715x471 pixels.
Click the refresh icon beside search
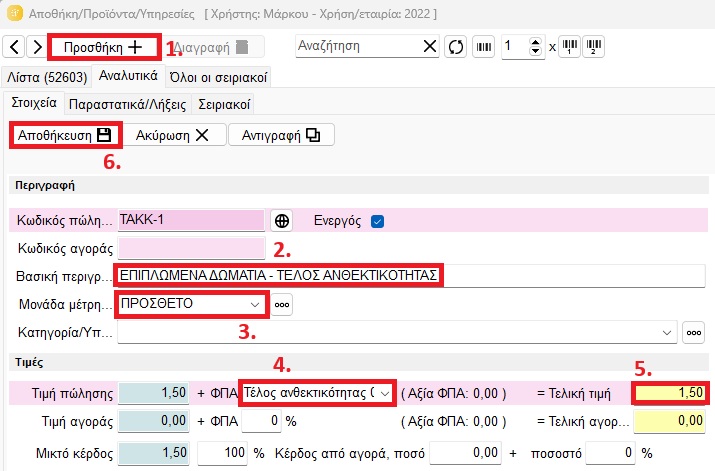pos(456,47)
